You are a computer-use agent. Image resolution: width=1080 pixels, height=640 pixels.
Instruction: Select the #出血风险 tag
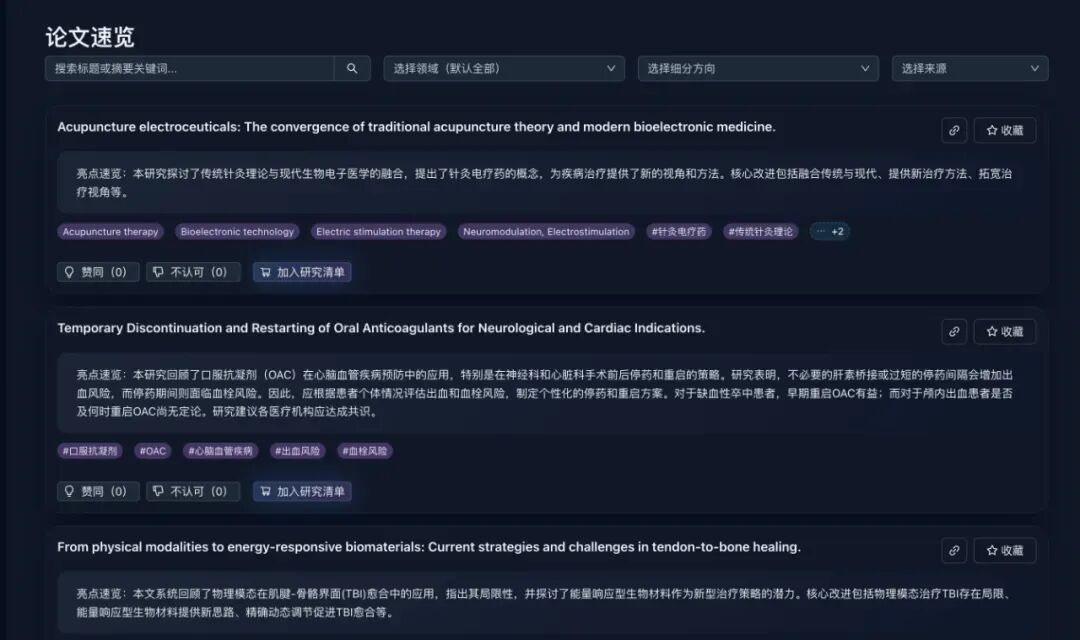tap(298, 451)
